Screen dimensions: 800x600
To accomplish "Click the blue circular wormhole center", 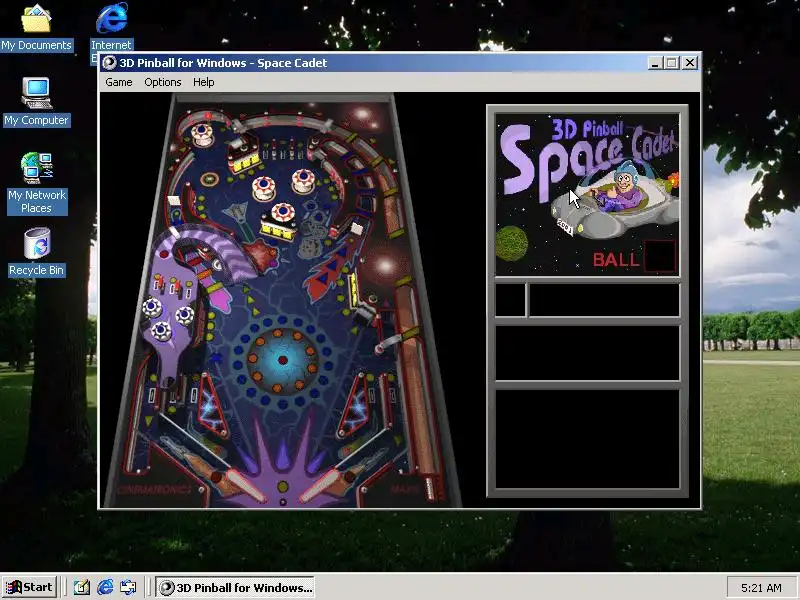I will 282,360.
